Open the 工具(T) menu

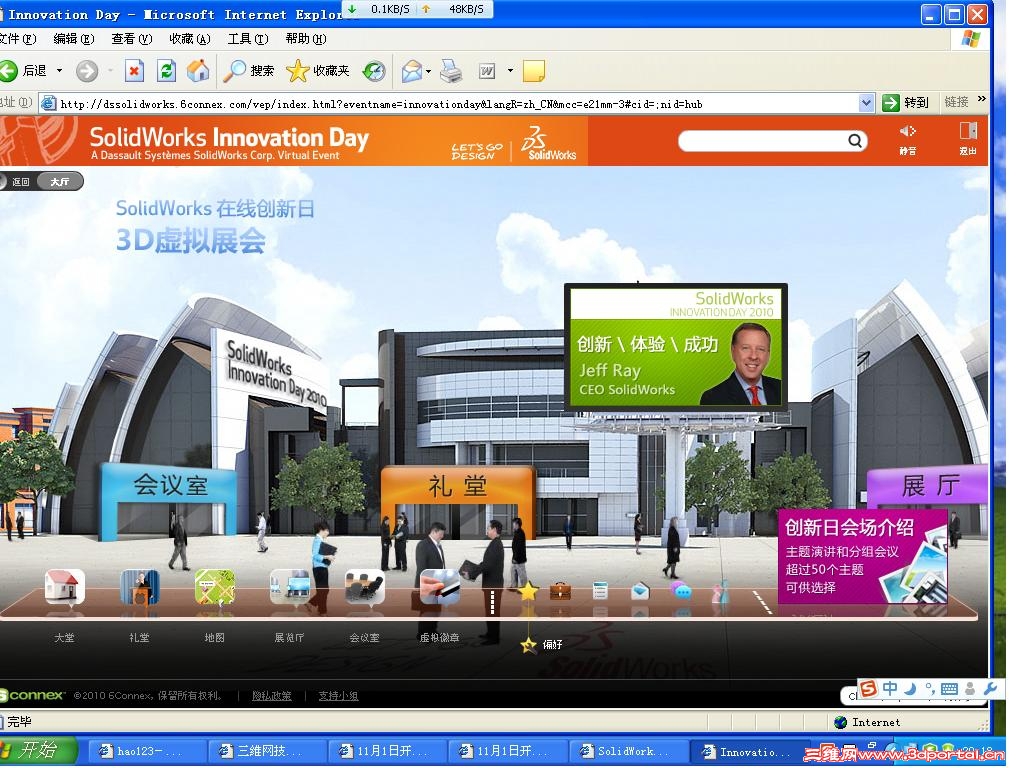click(x=248, y=39)
